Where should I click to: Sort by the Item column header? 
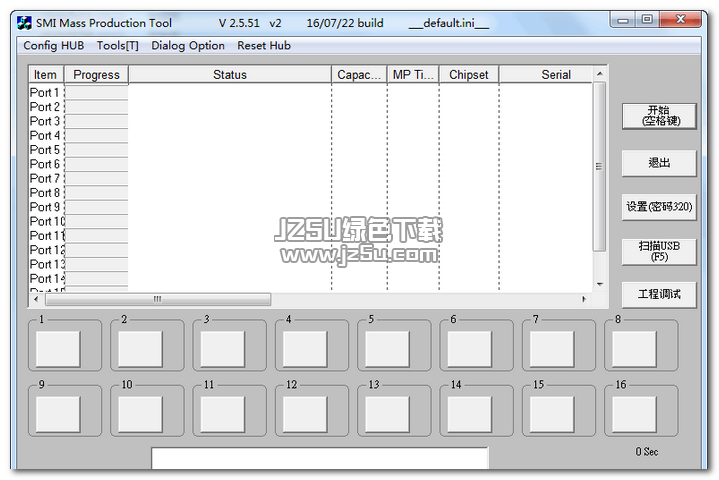coord(45,75)
